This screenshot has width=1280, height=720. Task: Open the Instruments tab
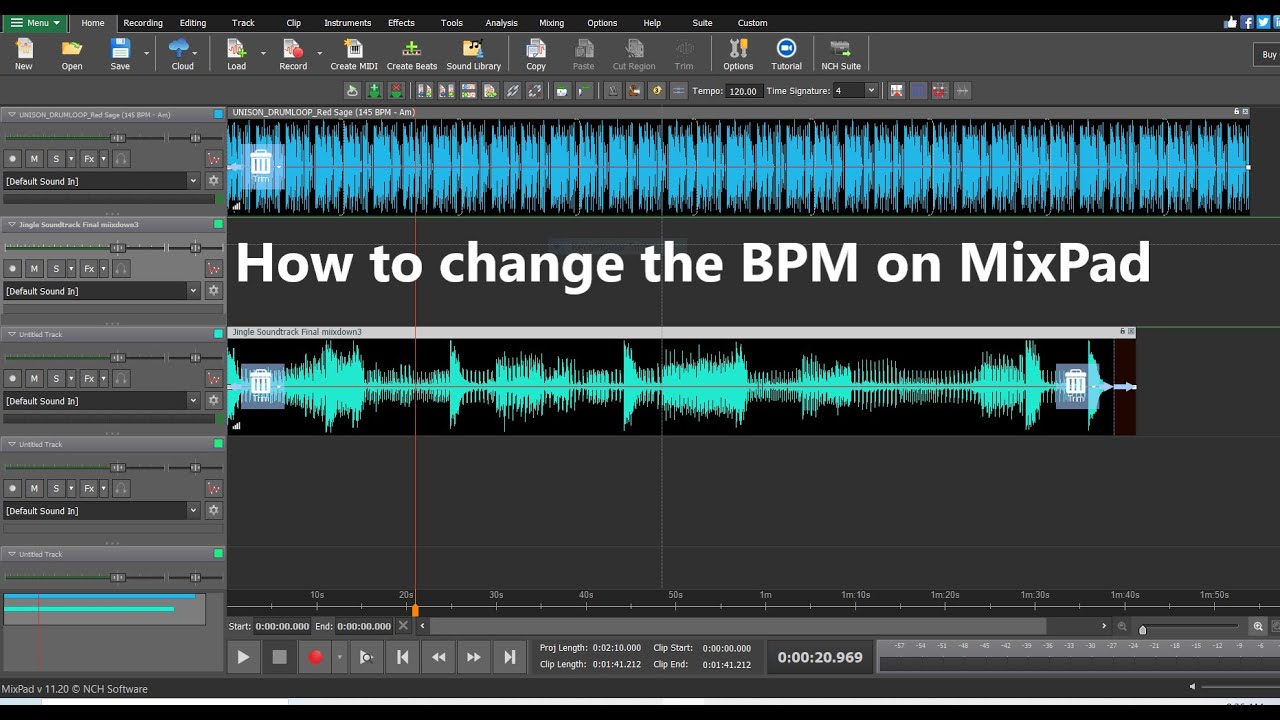pyautogui.click(x=347, y=23)
